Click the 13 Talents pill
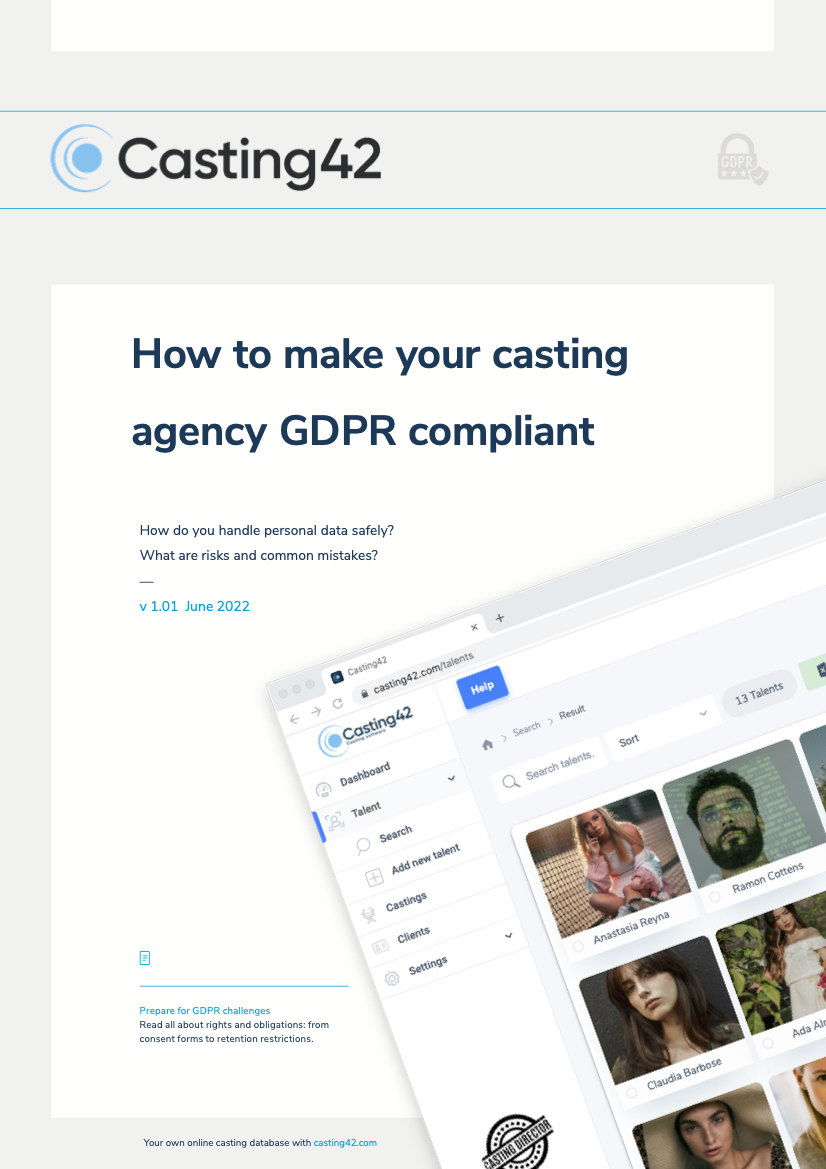826x1169 pixels. pyautogui.click(x=759, y=693)
